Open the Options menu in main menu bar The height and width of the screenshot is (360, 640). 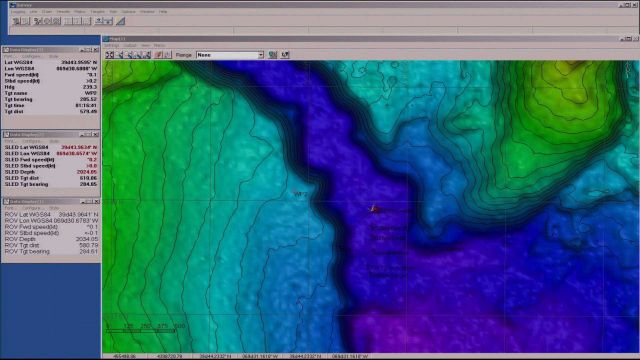(128, 12)
